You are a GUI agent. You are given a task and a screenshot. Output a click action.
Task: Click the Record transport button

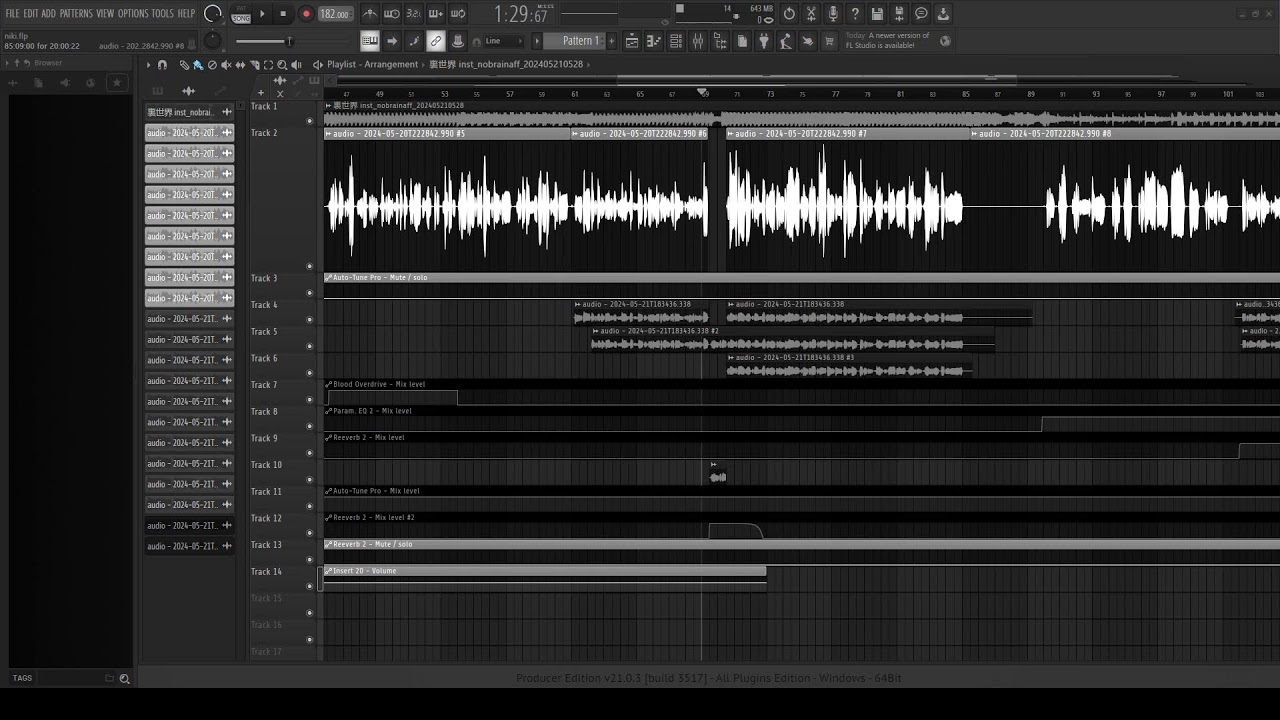[x=306, y=14]
